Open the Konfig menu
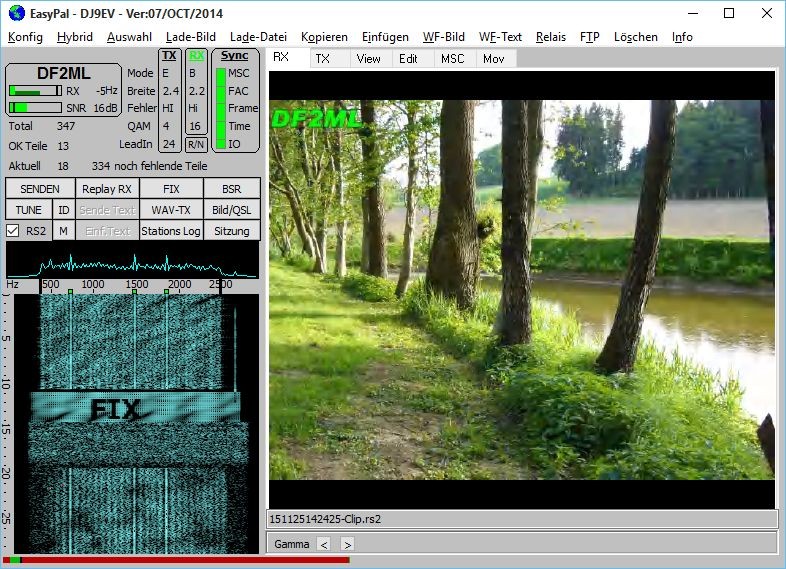The width and height of the screenshot is (786, 569). tap(25, 37)
